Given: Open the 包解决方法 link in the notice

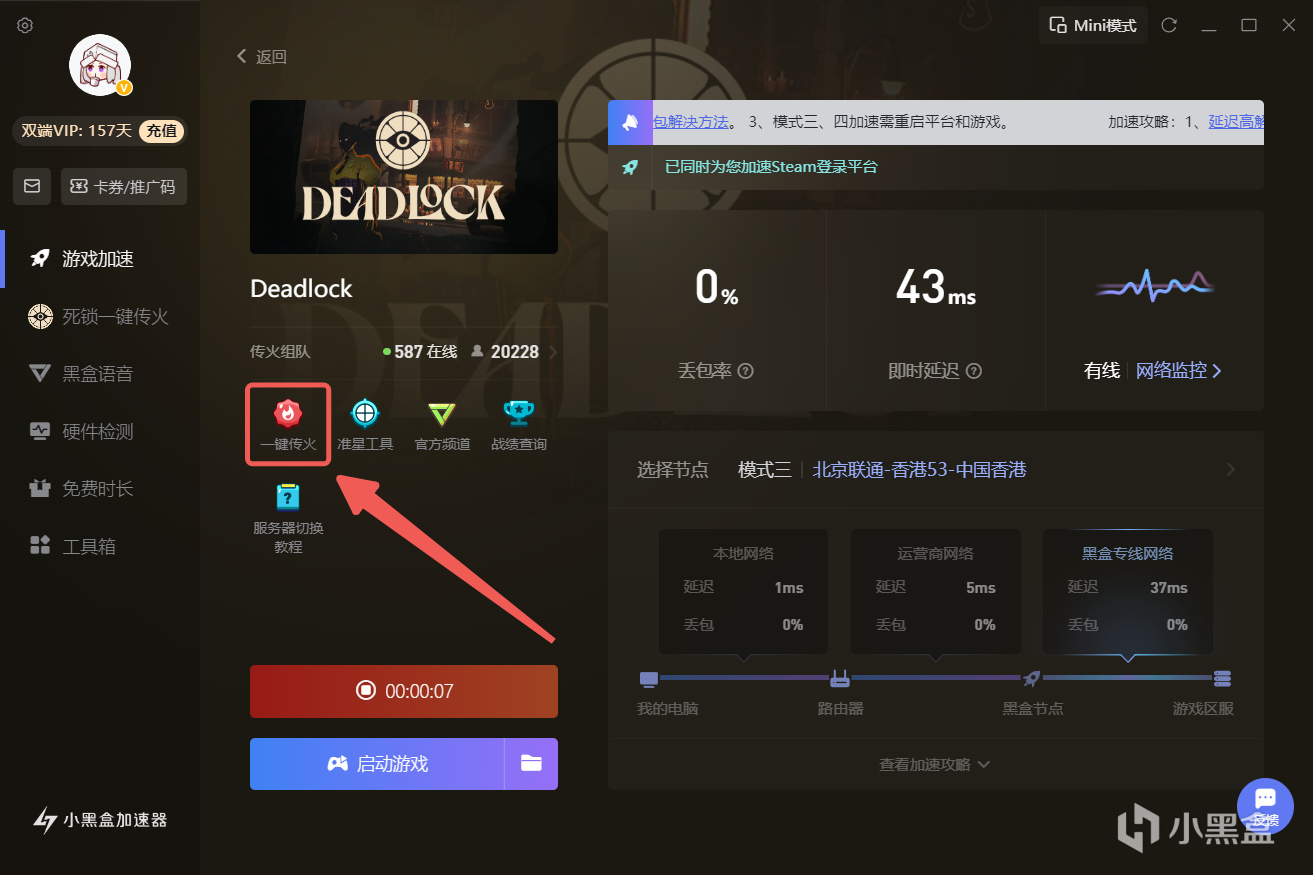Looking at the screenshot, I should [x=690, y=122].
